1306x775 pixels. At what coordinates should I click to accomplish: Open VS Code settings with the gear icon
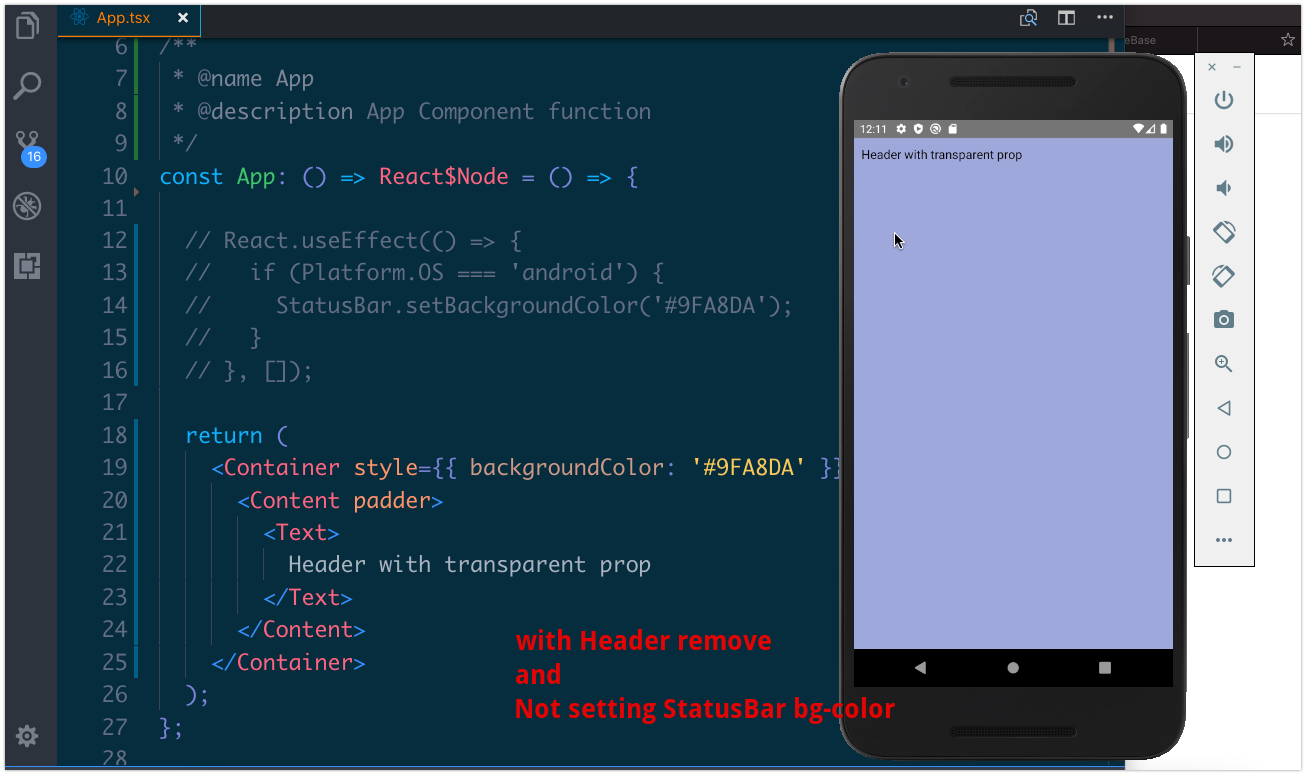[x=29, y=736]
